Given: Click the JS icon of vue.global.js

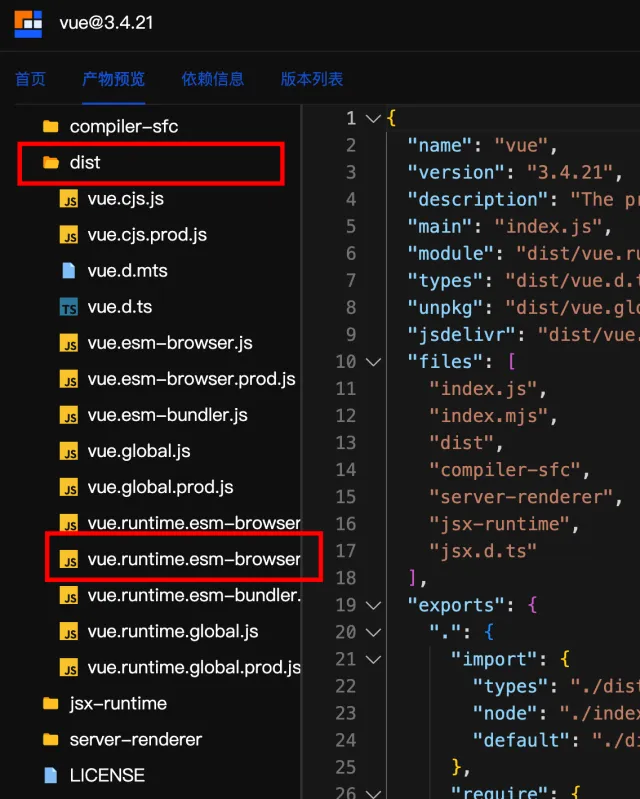Looking at the screenshot, I should pyautogui.click(x=69, y=451).
